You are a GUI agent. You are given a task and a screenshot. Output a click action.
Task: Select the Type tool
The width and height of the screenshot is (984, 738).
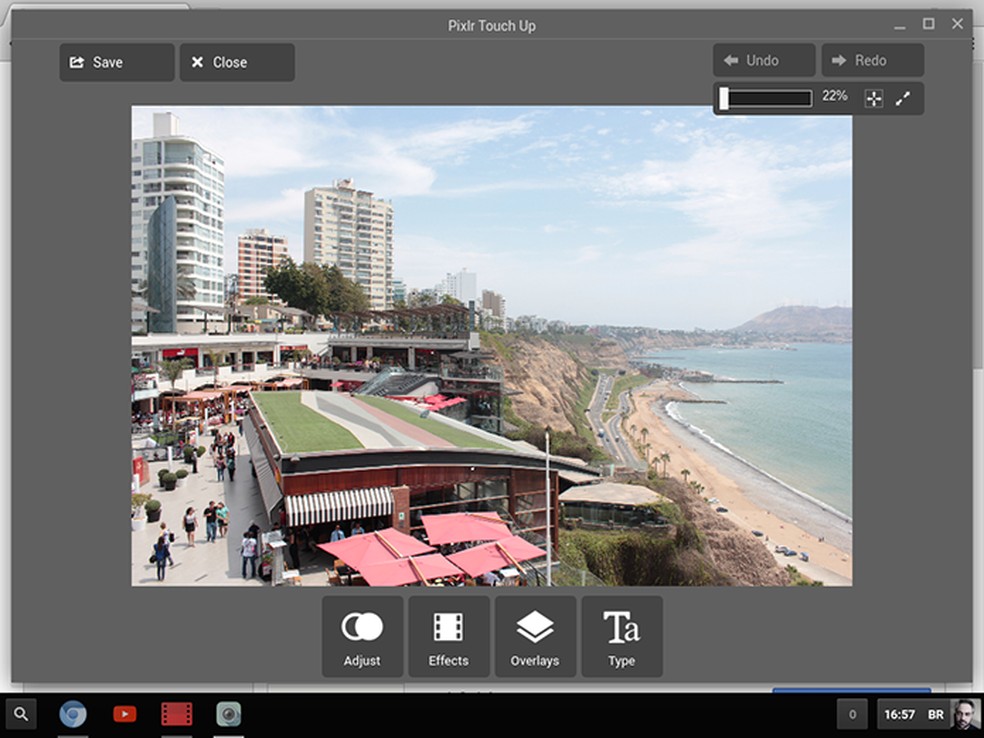(622, 637)
